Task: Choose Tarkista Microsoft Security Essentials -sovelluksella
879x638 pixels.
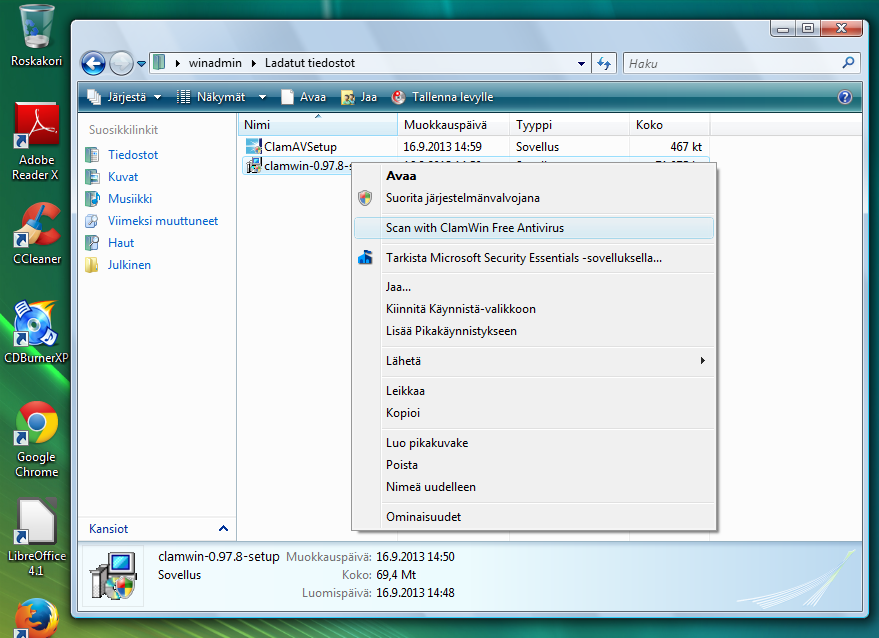Action: coord(534,258)
